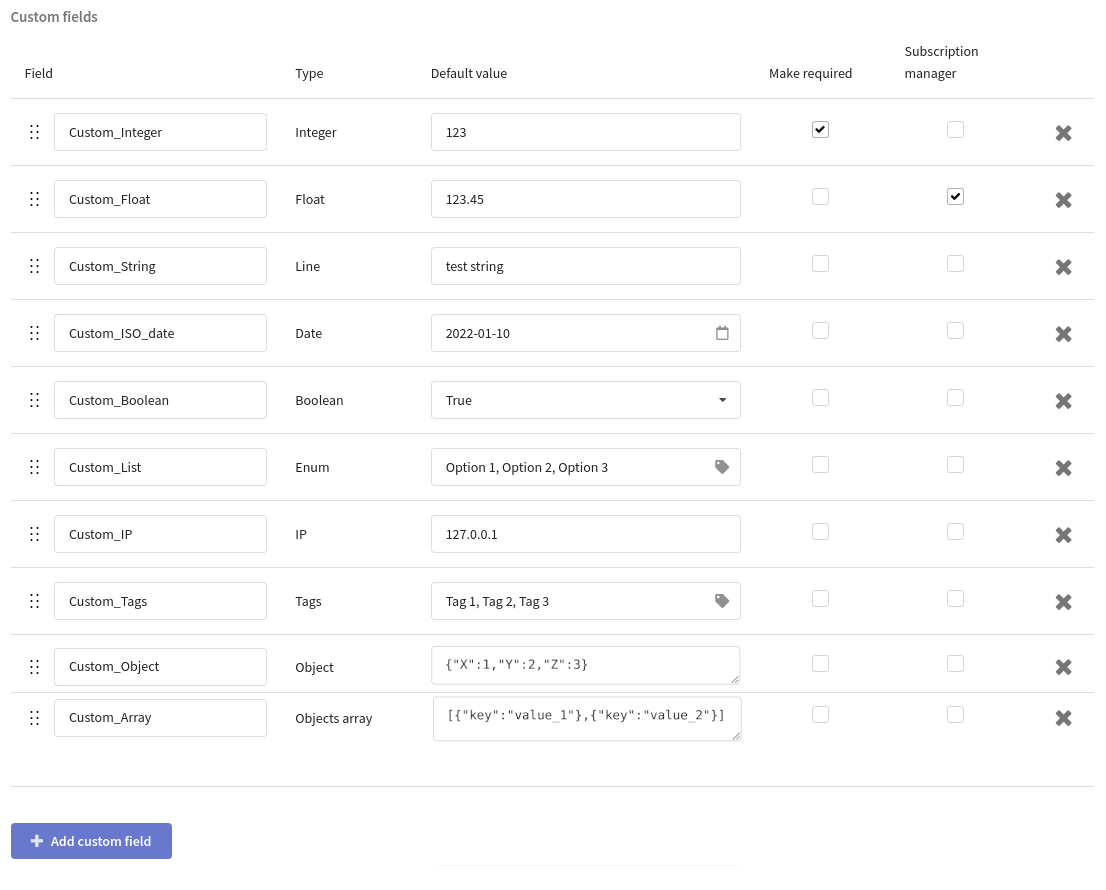Click drag handle beside Custom_Object
This screenshot has width=1106, height=890.
[34, 667]
